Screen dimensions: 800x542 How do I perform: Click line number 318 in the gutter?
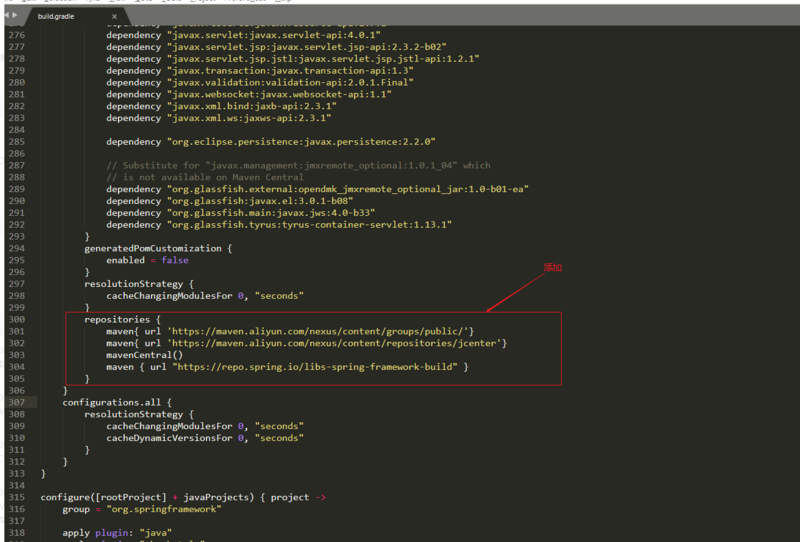pyautogui.click(x=16, y=533)
